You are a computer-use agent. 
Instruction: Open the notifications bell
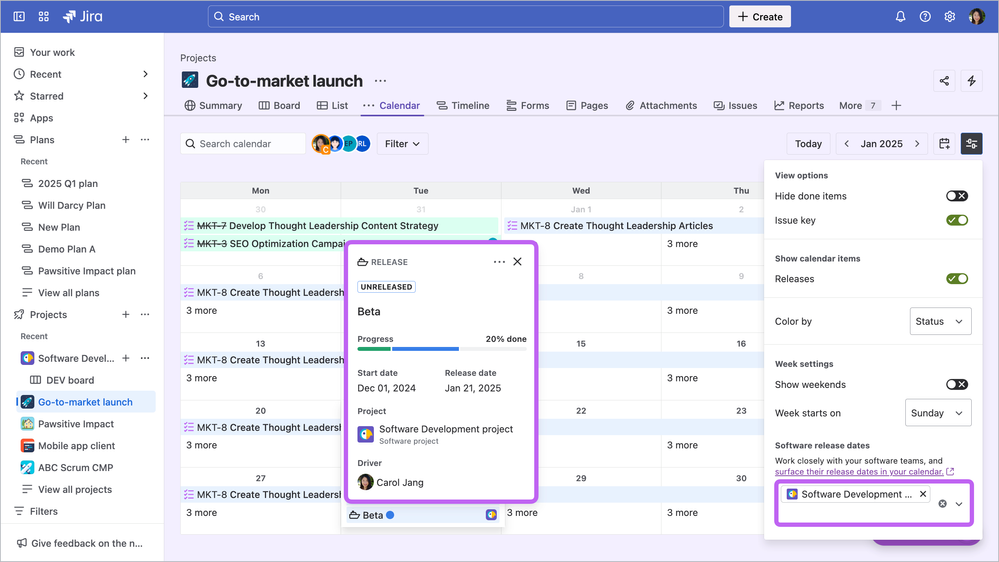point(900,17)
